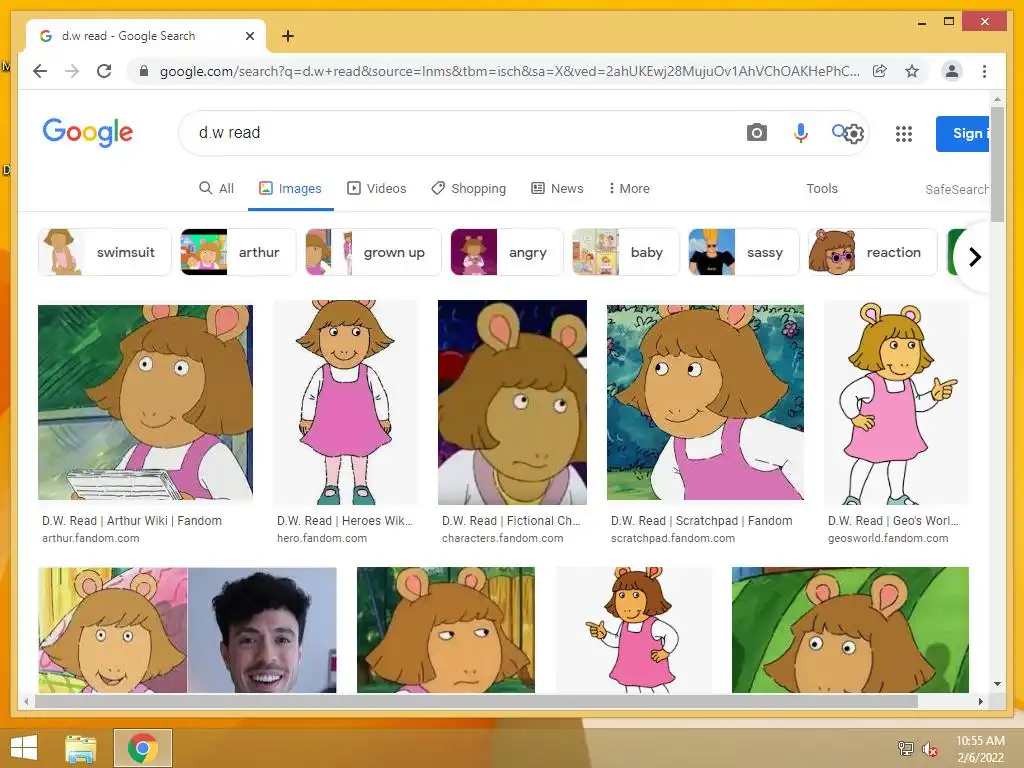Open the D.W. on green background thumbnail

tap(850, 630)
